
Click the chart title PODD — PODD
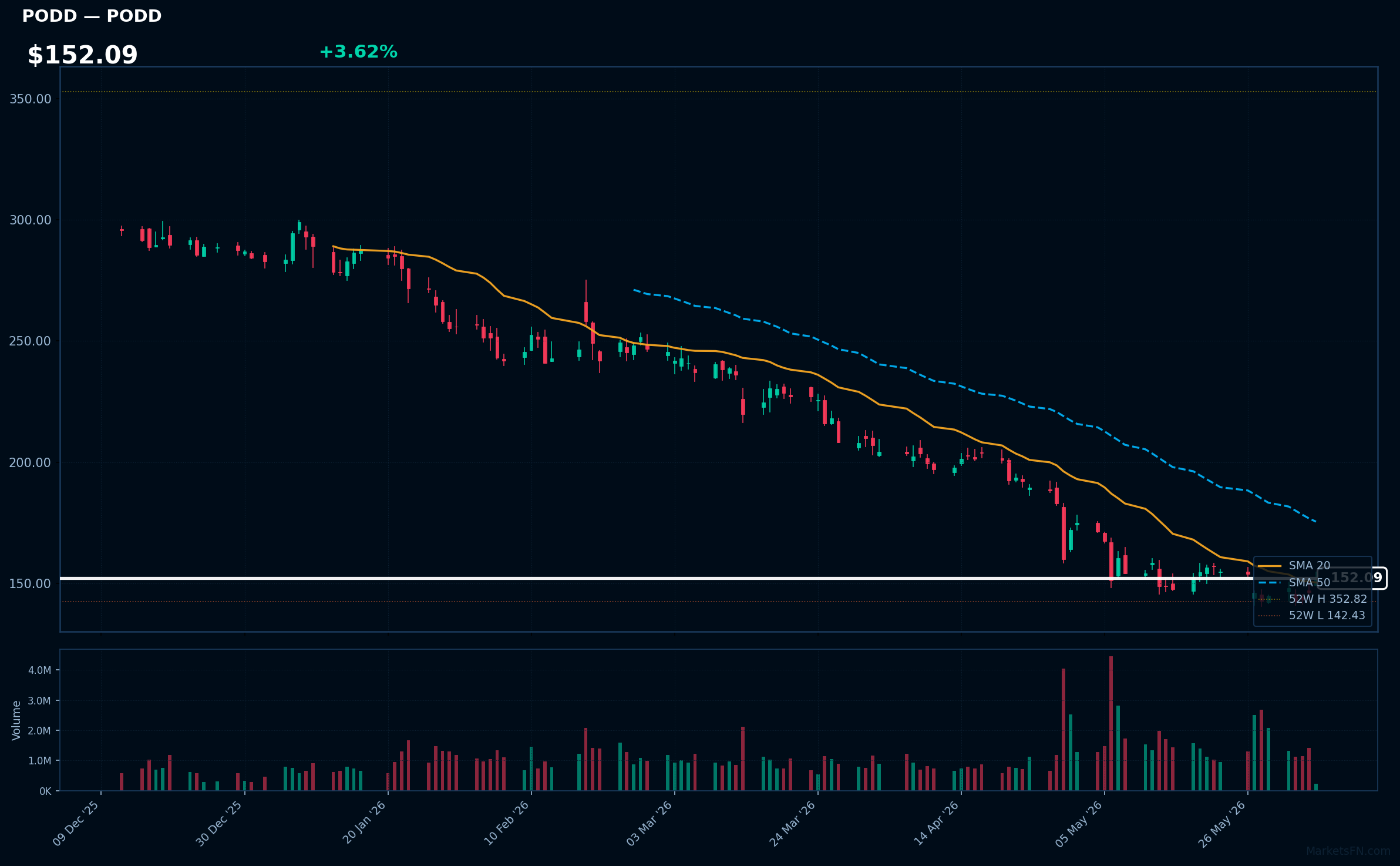92,16
